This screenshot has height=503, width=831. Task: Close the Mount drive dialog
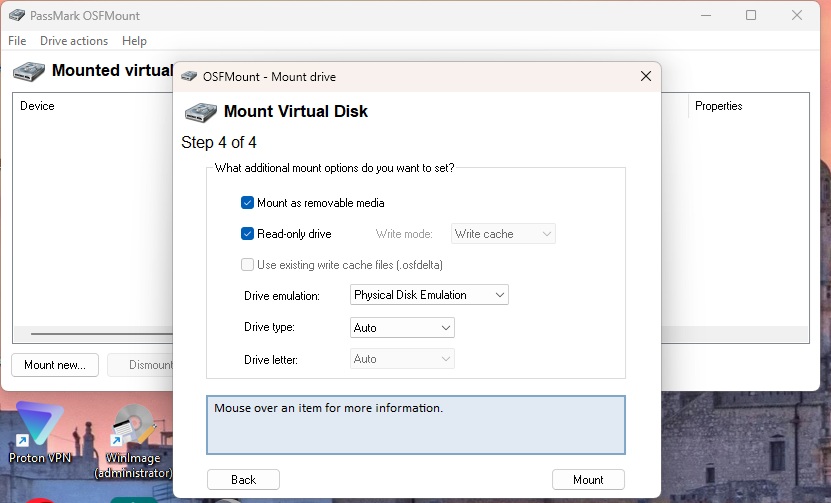click(x=646, y=76)
